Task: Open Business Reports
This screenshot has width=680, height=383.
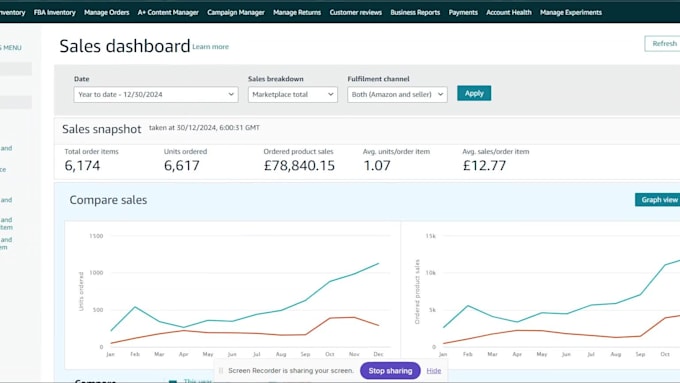Action: (415, 13)
